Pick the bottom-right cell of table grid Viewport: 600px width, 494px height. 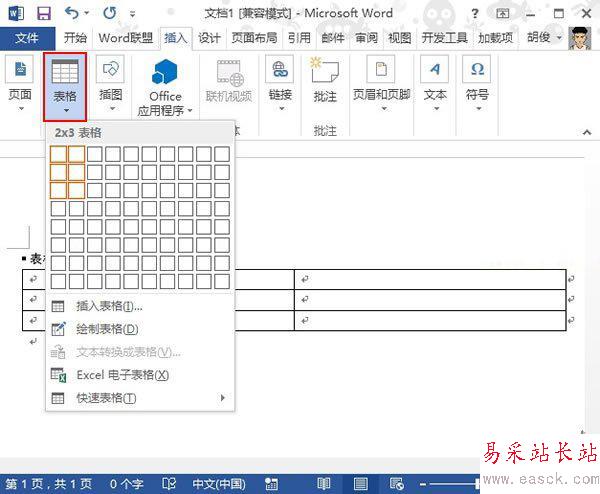tap(222, 281)
